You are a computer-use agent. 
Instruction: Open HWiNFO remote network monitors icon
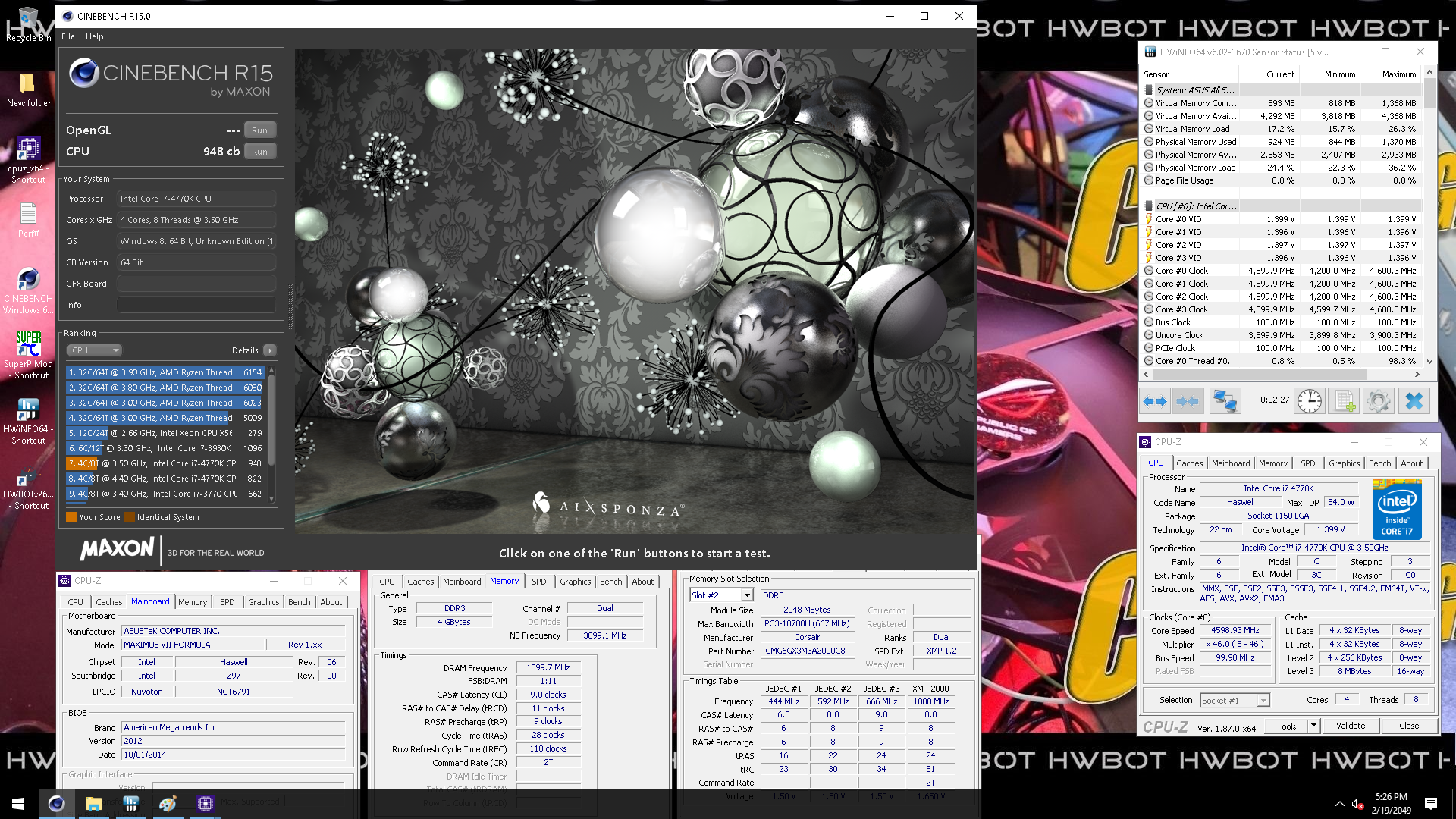[x=1225, y=401]
